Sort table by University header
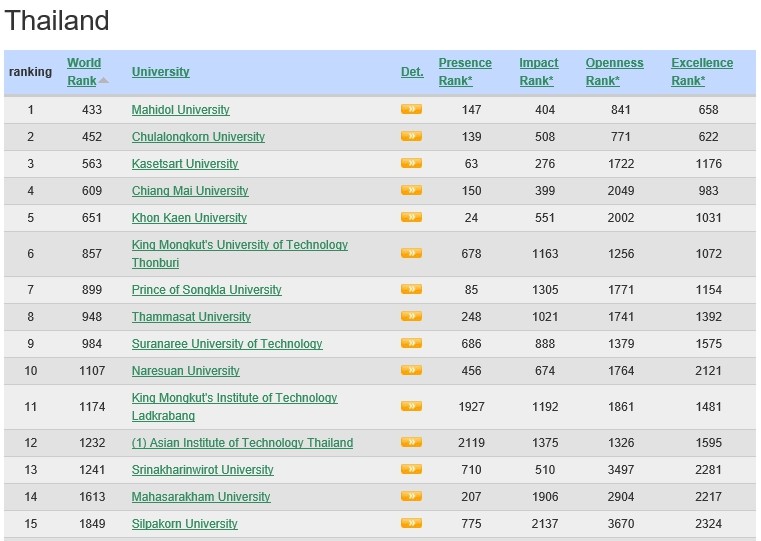This screenshot has height=541, width=761. pyautogui.click(x=161, y=72)
